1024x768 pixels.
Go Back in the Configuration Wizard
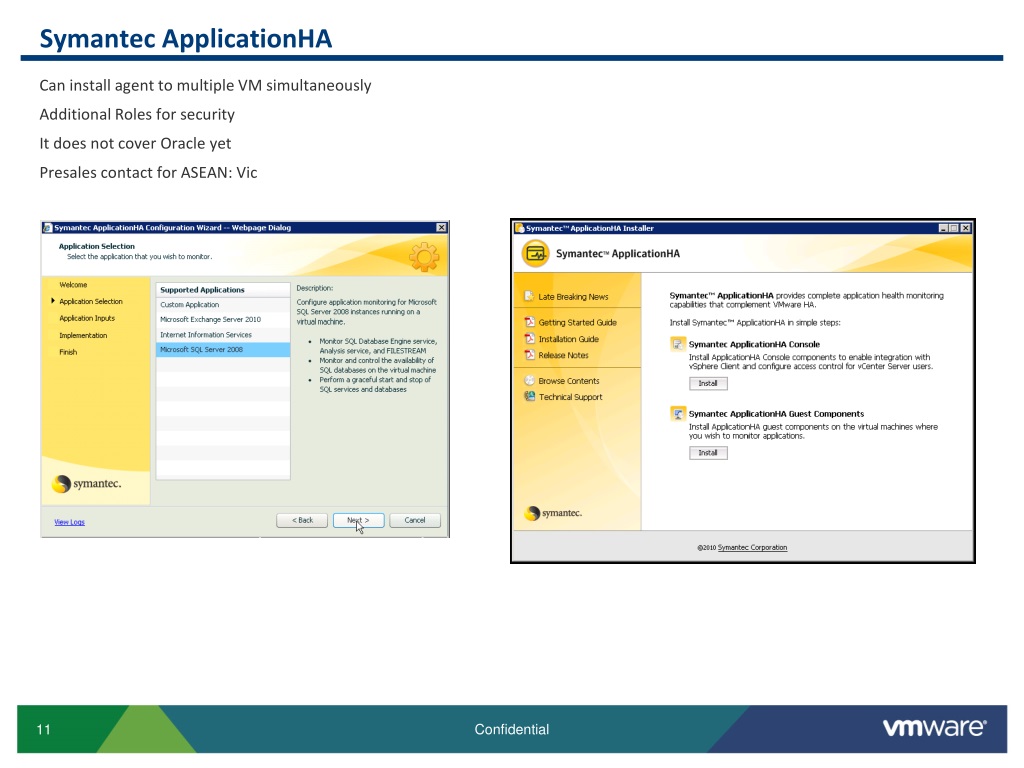pyautogui.click(x=302, y=520)
